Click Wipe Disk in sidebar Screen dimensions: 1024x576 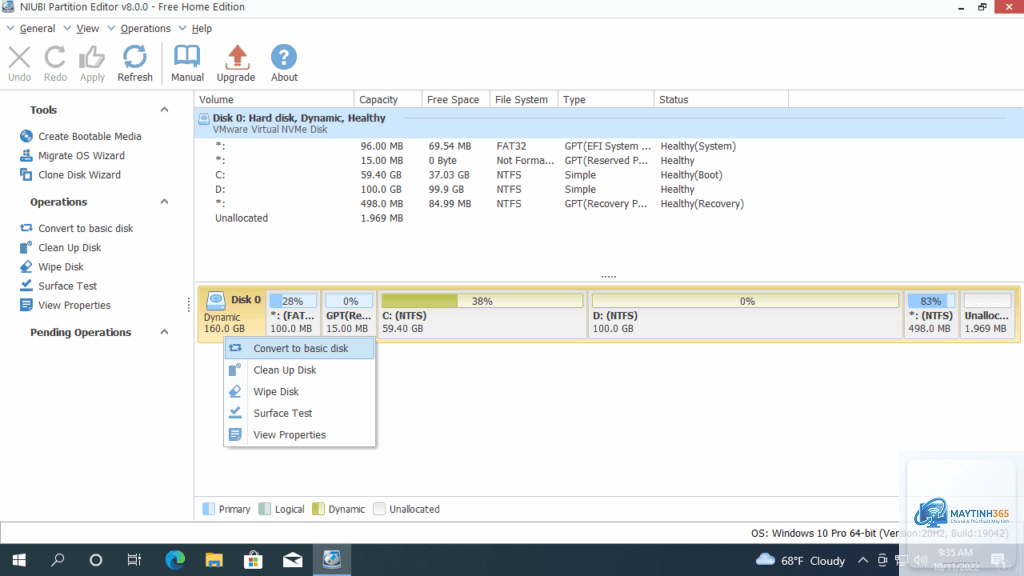point(60,267)
